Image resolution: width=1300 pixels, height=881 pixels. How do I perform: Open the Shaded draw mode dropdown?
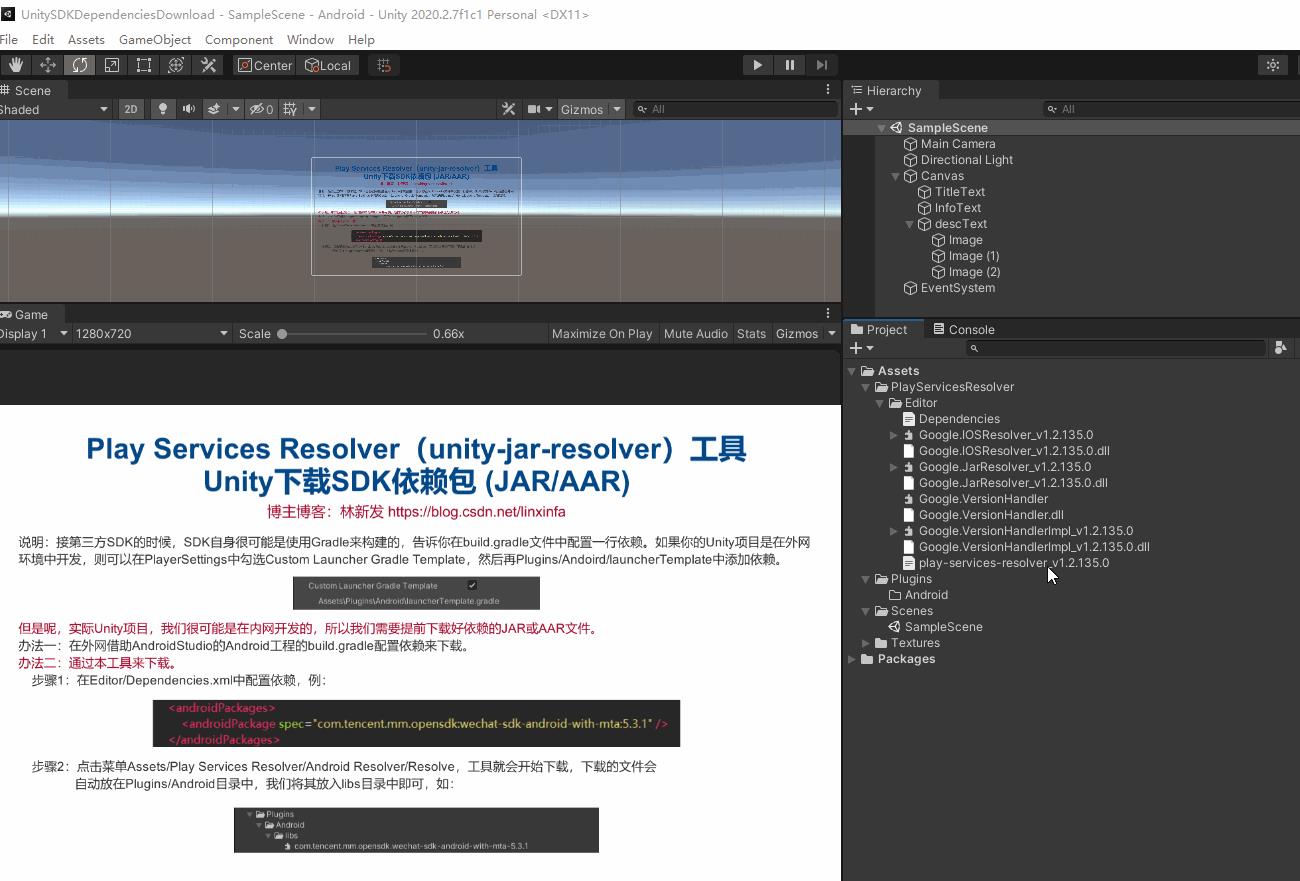pyautogui.click(x=54, y=109)
